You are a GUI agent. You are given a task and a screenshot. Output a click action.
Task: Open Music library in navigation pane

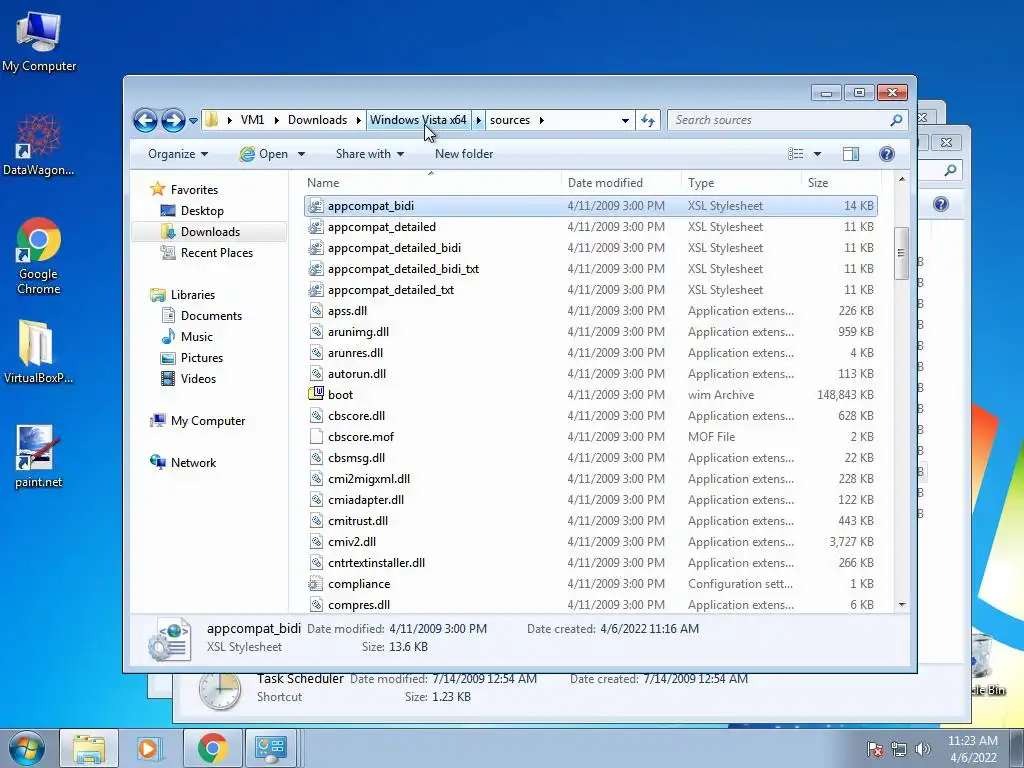click(x=197, y=336)
